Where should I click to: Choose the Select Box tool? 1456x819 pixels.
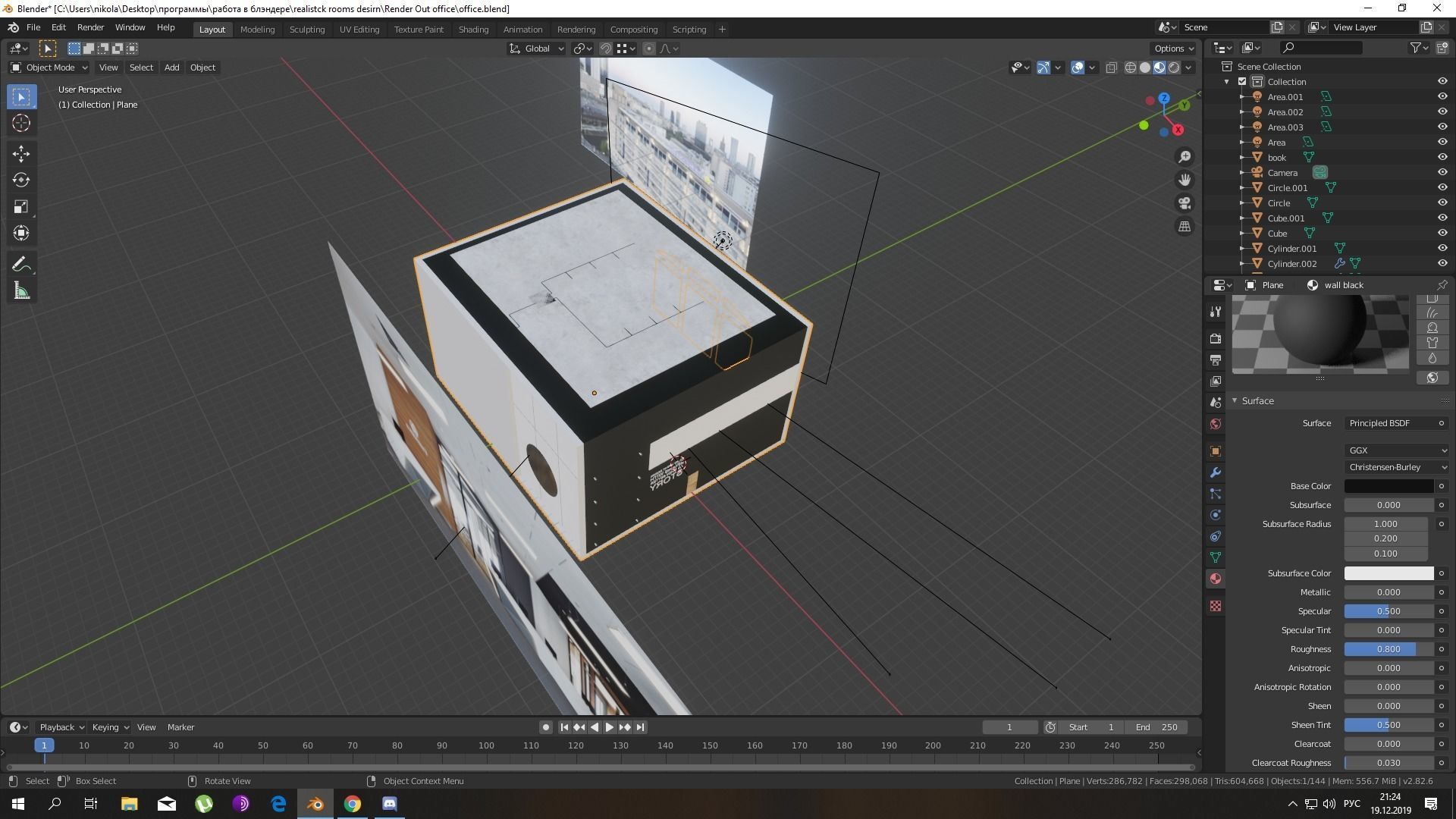click(21, 97)
